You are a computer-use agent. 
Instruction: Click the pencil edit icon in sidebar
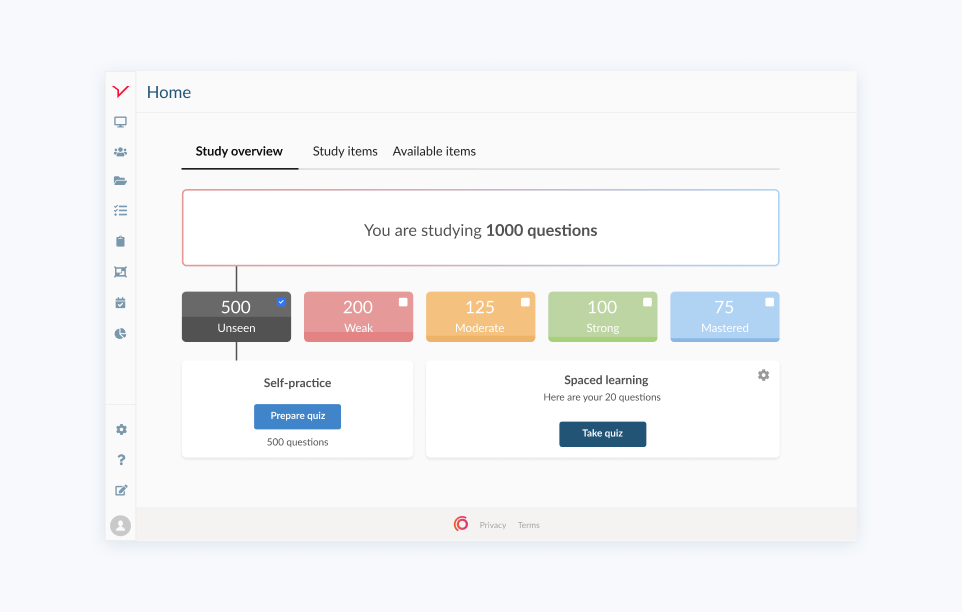click(x=121, y=490)
